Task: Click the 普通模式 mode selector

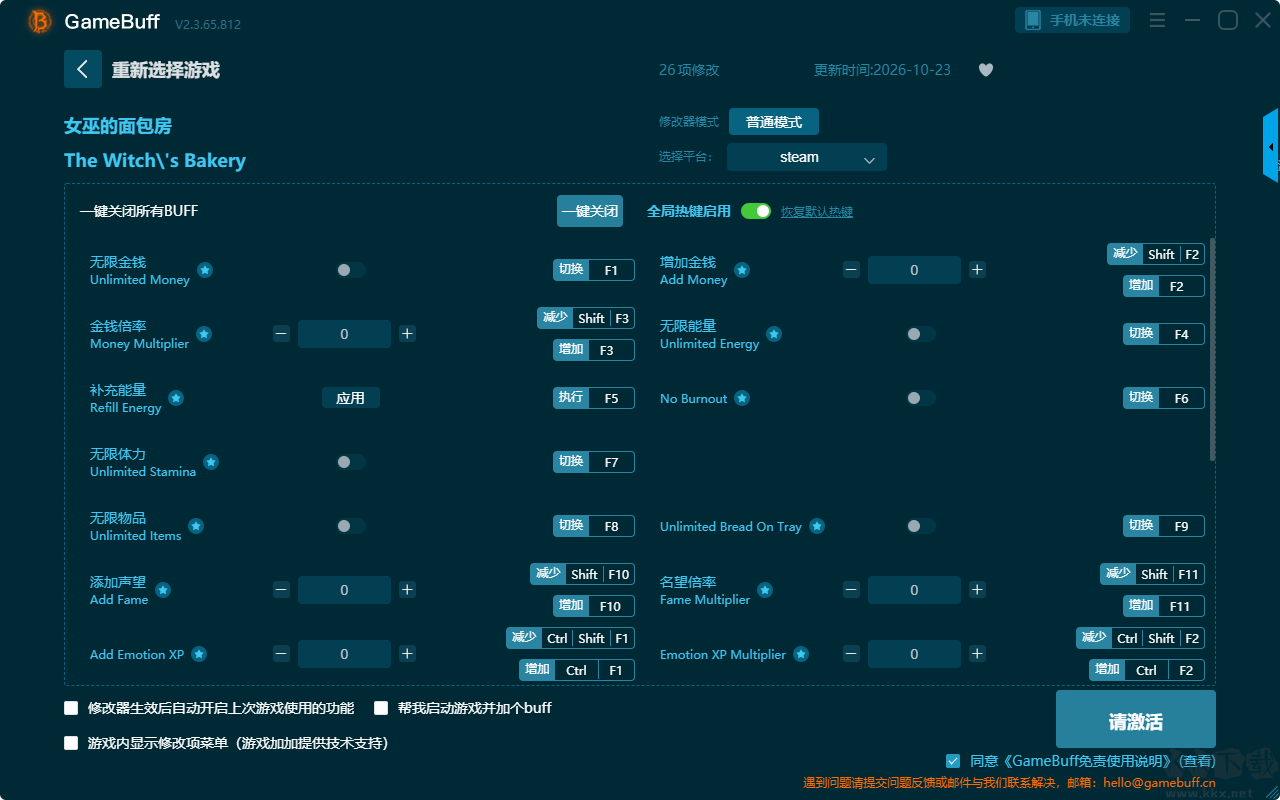Action: [x=774, y=122]
